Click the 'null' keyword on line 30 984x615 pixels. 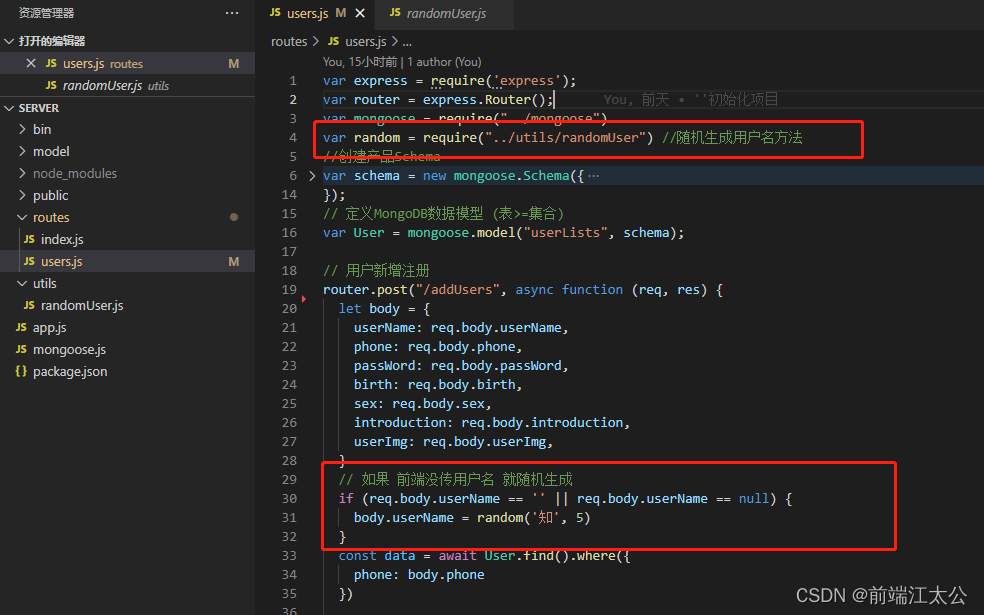coord(754,498)
